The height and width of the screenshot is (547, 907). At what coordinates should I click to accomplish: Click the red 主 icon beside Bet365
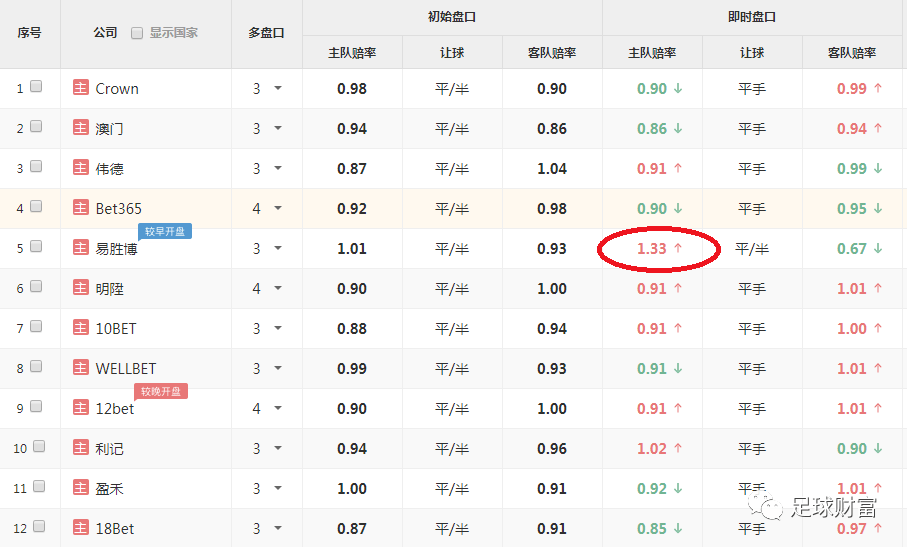[x=80, y=208]
